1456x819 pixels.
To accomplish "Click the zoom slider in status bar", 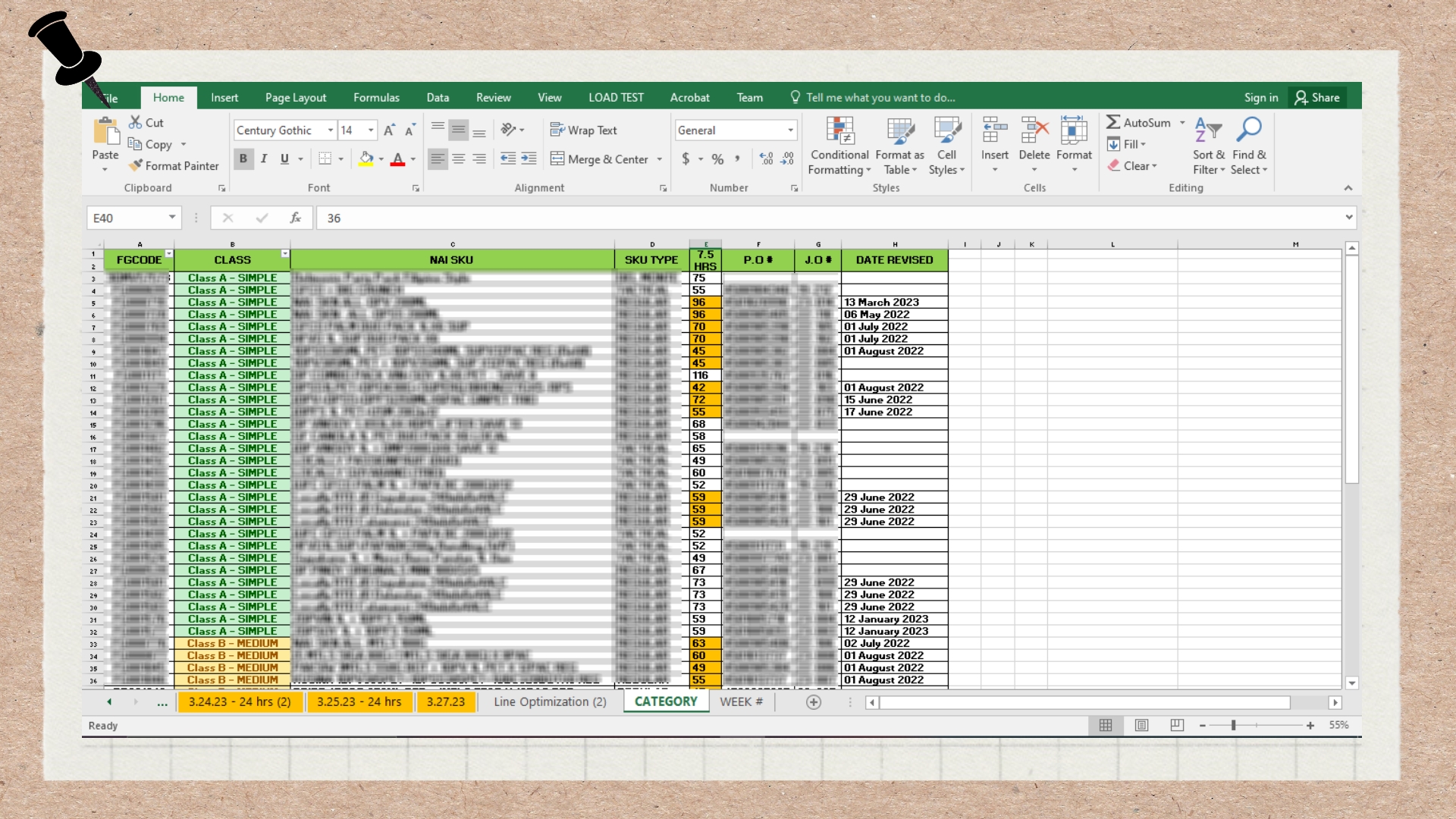I will [x=1234, y=726].
